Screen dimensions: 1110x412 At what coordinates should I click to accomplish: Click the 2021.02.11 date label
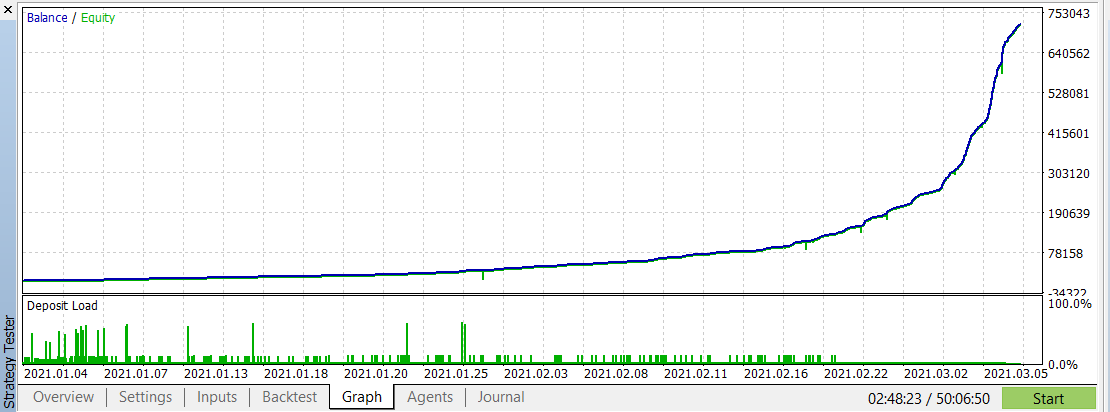[695, 374]
